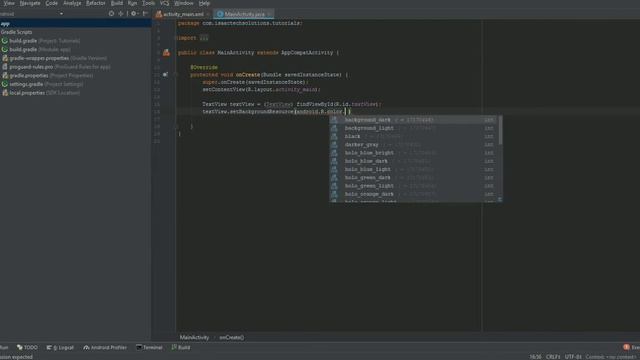The width and height of the screenshot is (640, 360).
Task: Open the VCS menu
Action: click(164, 3)
